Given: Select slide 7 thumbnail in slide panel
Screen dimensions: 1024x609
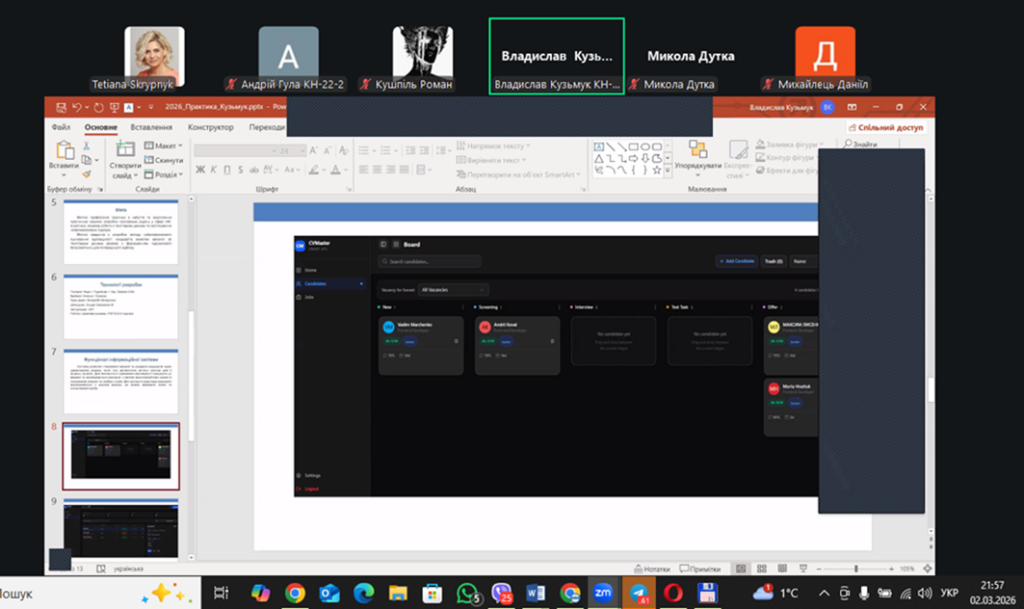Looking at the screenshot, I should pos(120,375).
